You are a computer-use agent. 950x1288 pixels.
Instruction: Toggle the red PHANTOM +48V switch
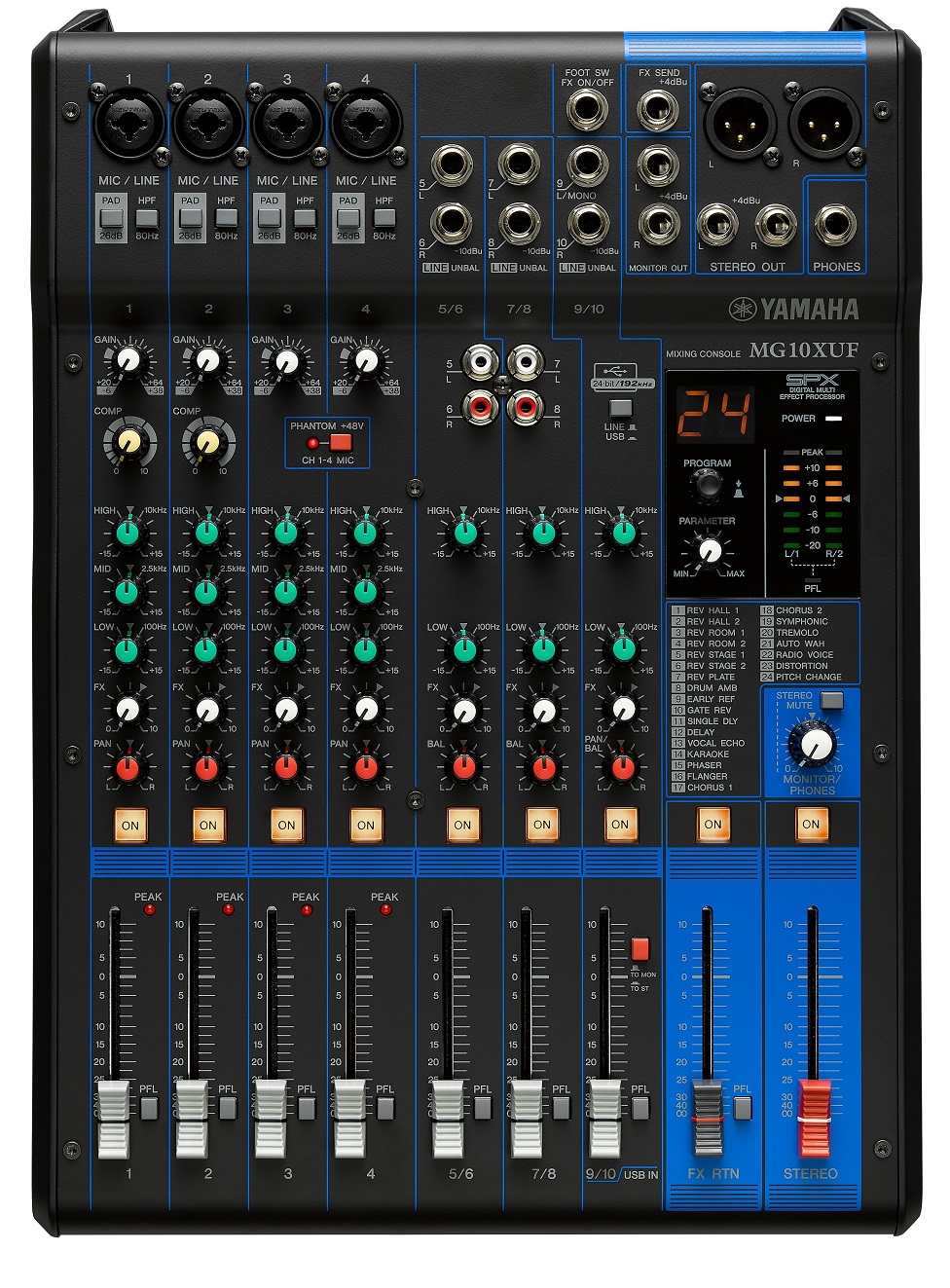tap(341, 443)
